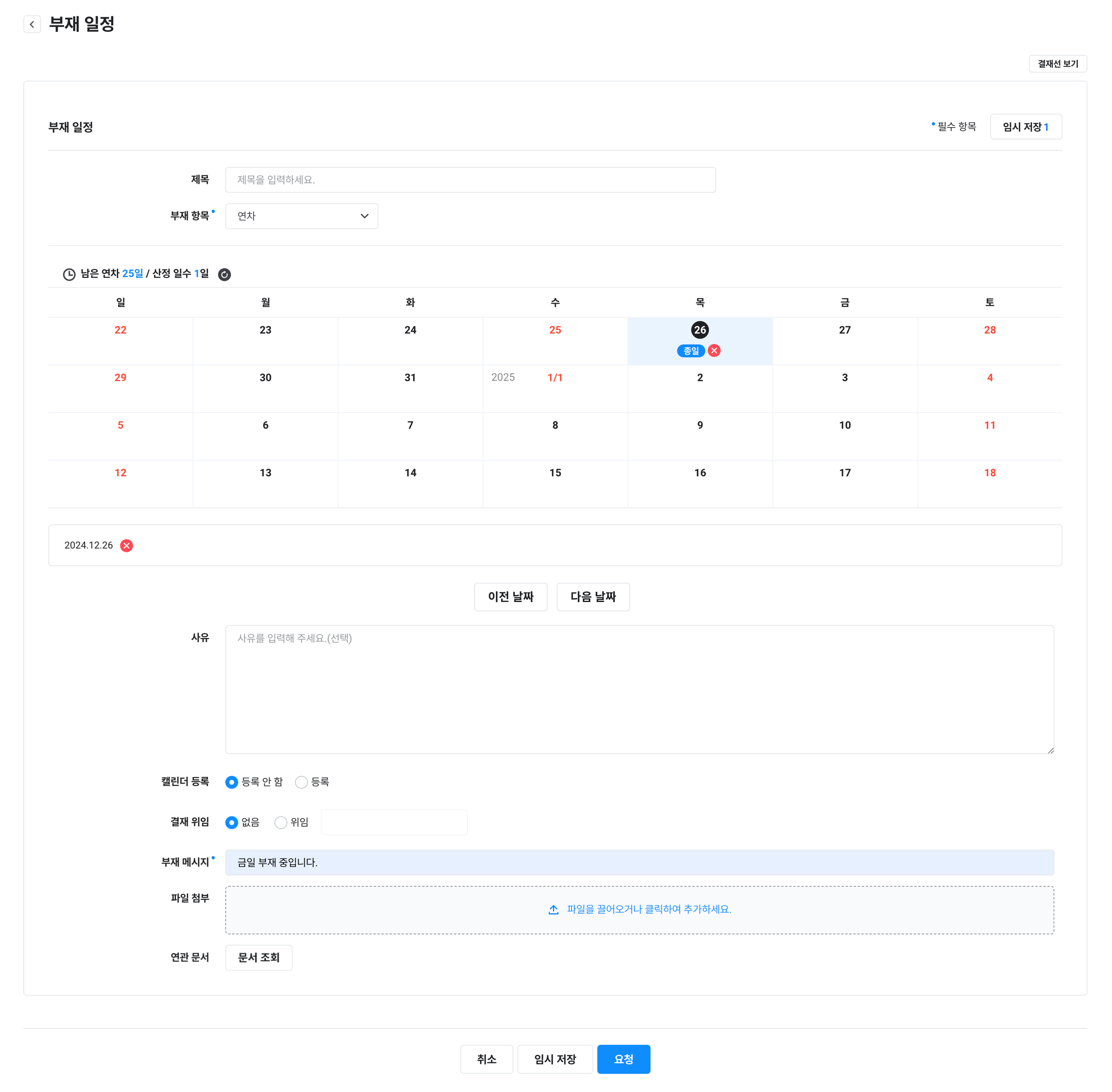The height and width of the screenshot is (1092, 1112).
Task: Select the 등록 calendar registration radio
Action: 301,782
